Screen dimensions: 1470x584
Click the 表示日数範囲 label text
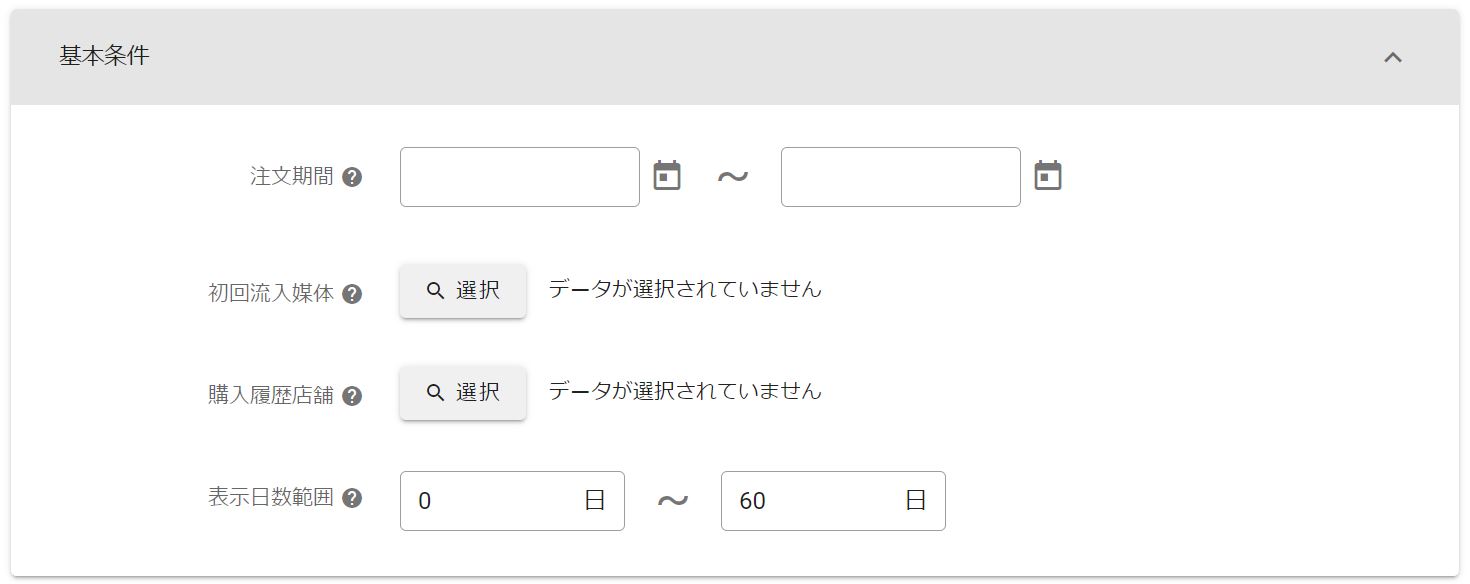click(270, 498)
